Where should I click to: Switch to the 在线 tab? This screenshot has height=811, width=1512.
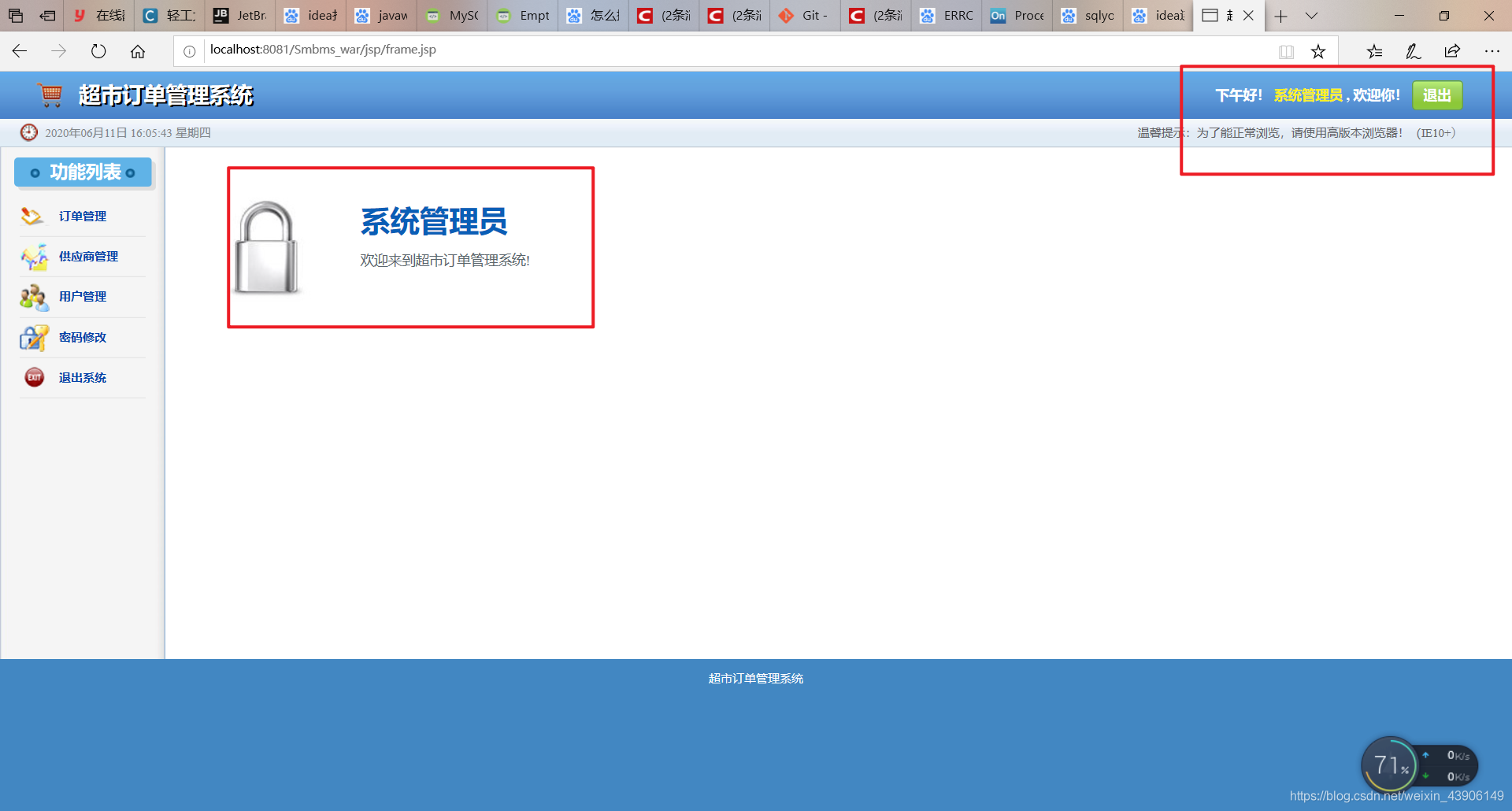[98, 16]
